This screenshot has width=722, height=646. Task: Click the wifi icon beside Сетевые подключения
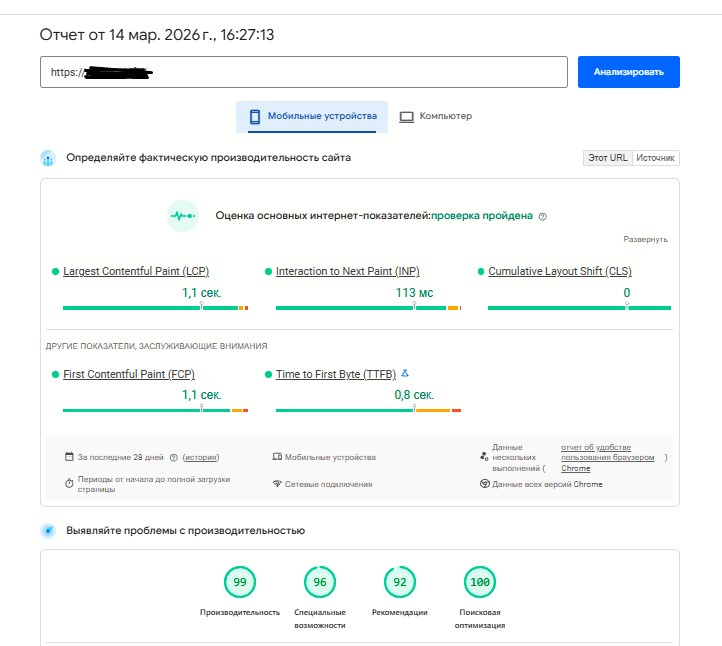point(277,483)
